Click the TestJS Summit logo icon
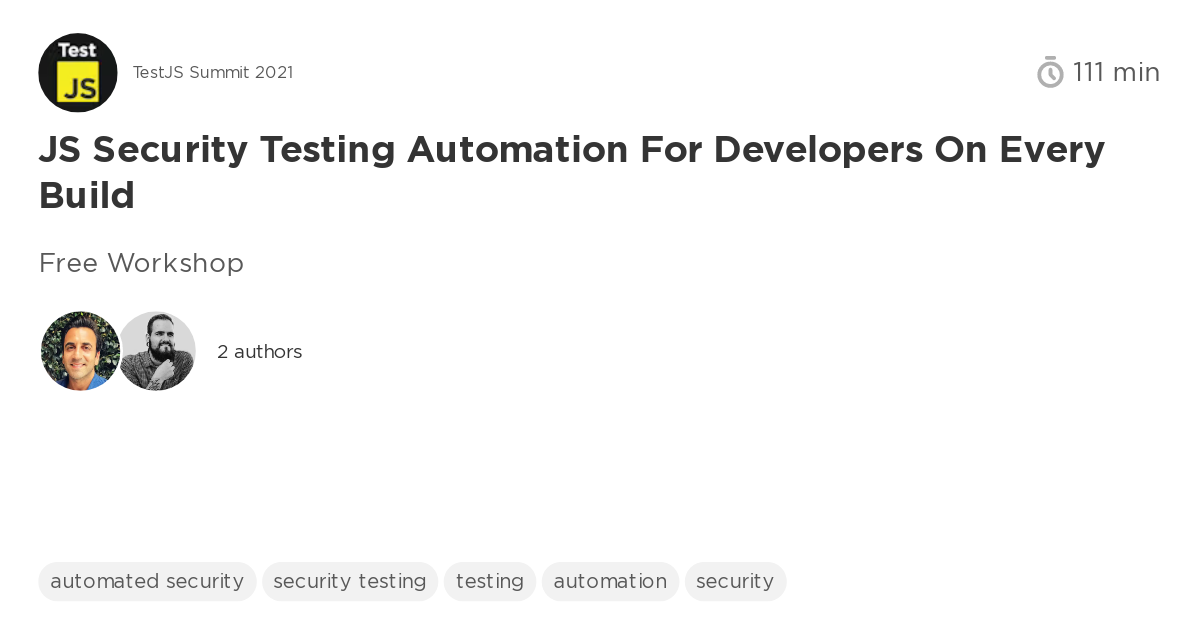The height and width of the screenshot is (628, 1200). click(78, 72)
